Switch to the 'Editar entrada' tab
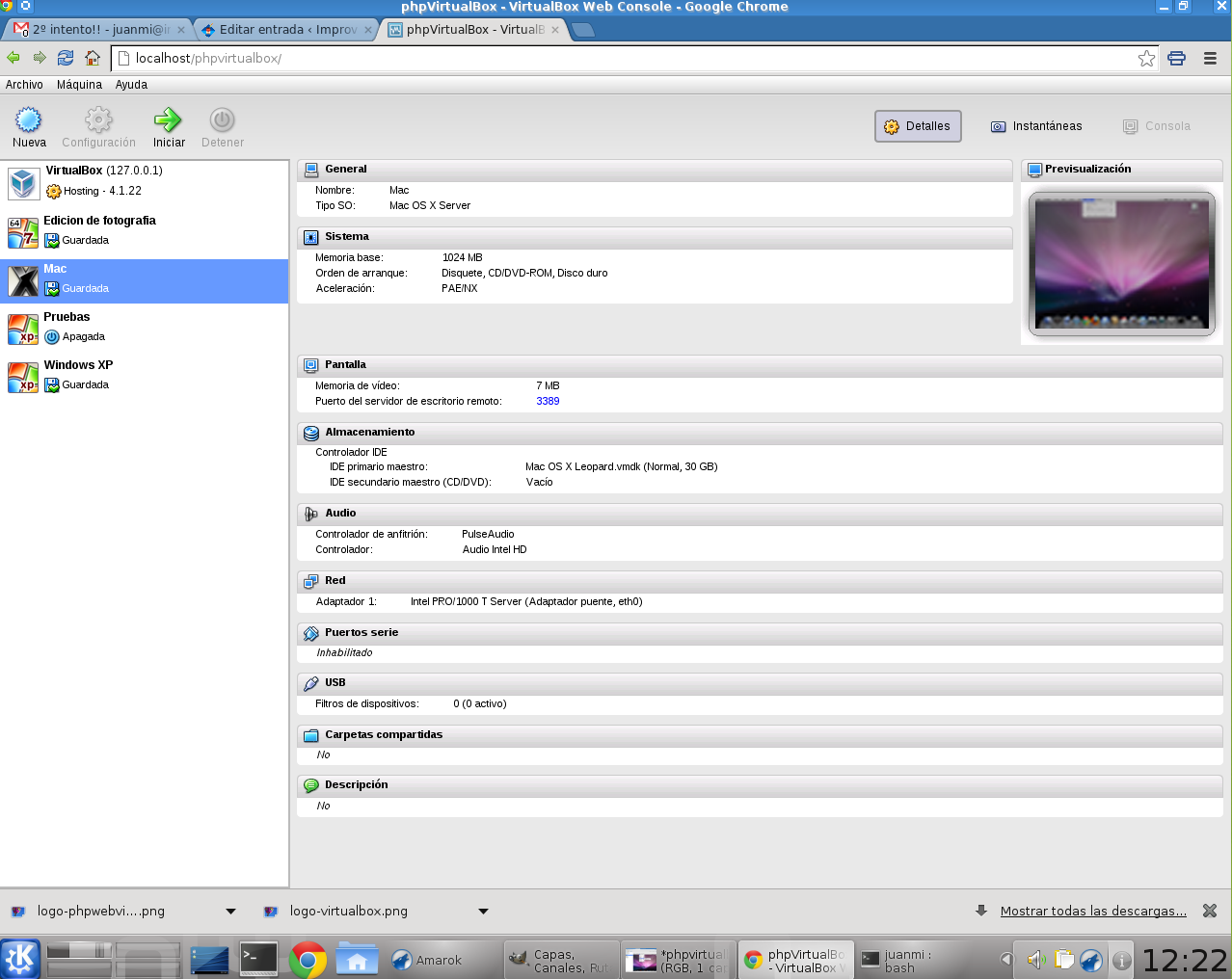The height and width of the screenshot is (979, 1232). pos(286,30)
